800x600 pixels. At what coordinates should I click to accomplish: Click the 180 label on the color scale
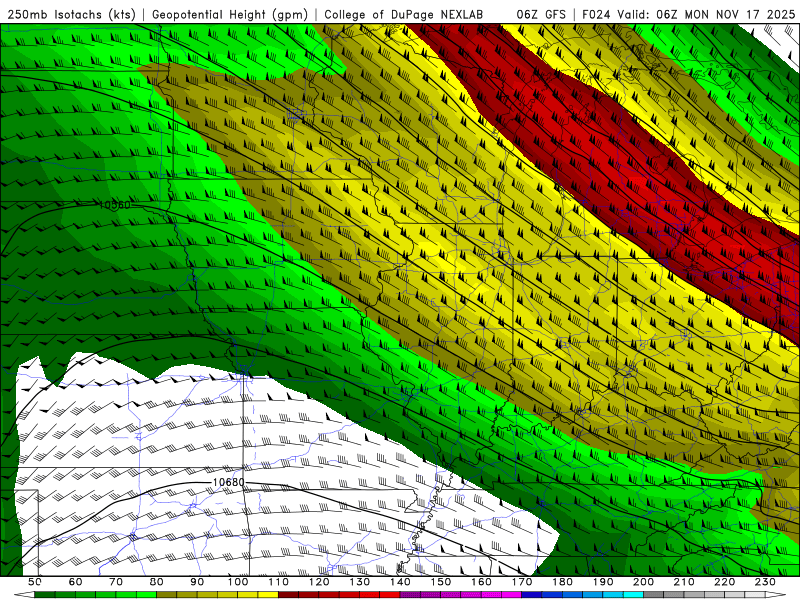coord(562,582)
